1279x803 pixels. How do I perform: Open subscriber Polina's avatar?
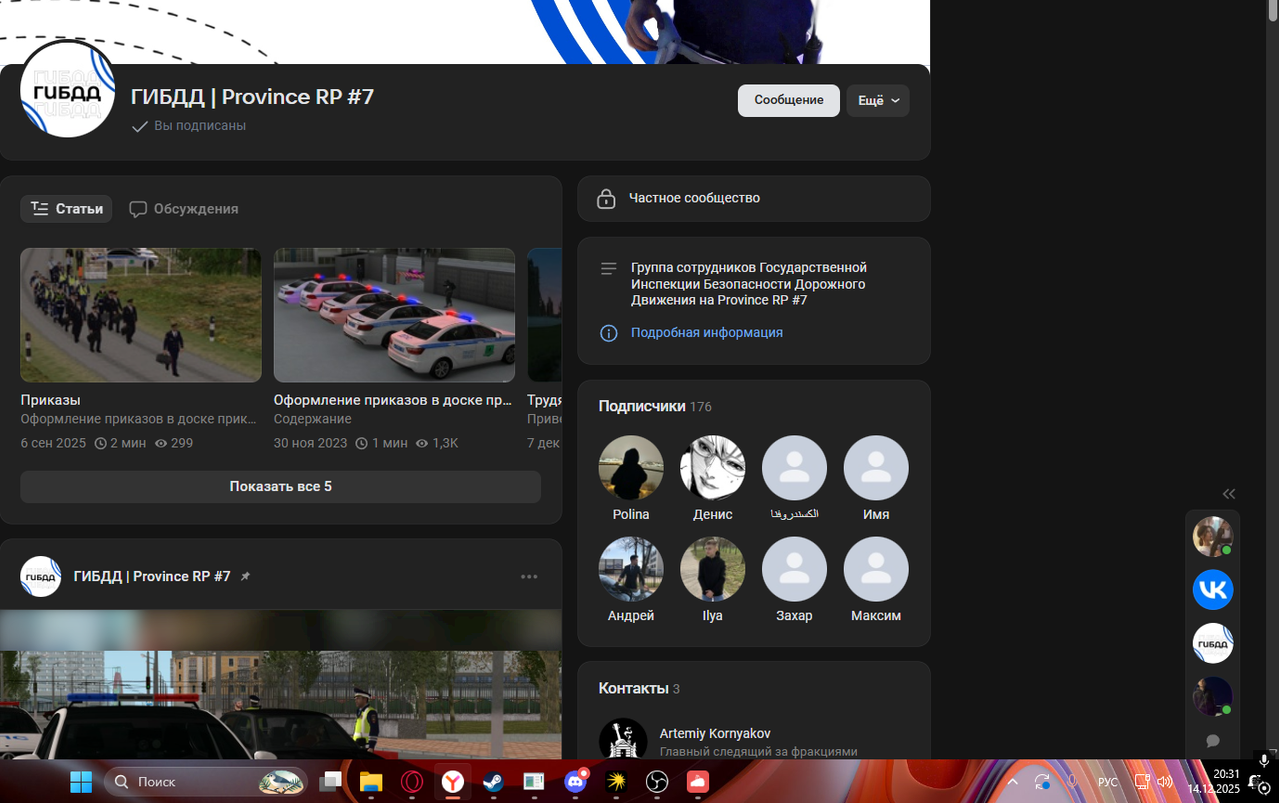point(631,468)
